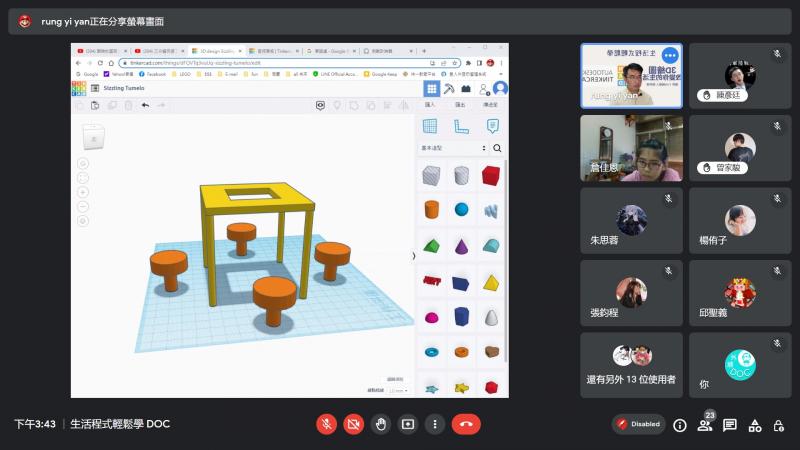The height and width of the screenshot is (450, 800).
Task: Open Tinkercad design list icon beside Sizzling Tumelo
Action: click(x=95, y=88)
